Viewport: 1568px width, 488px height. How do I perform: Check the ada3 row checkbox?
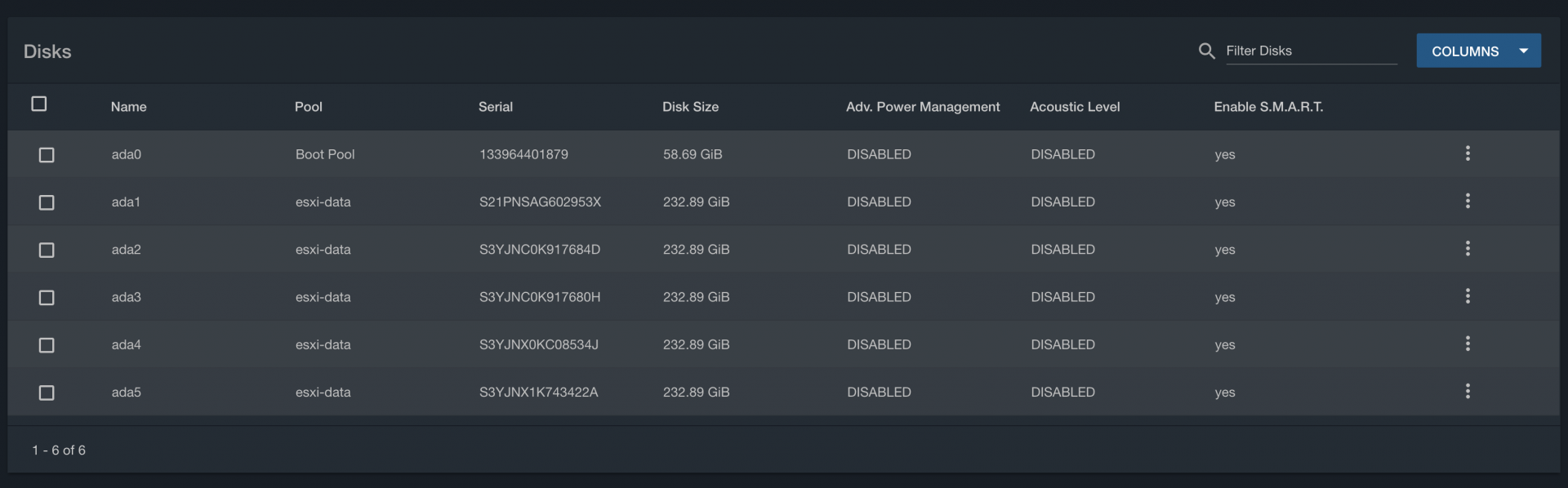click(x=47, y=298)
